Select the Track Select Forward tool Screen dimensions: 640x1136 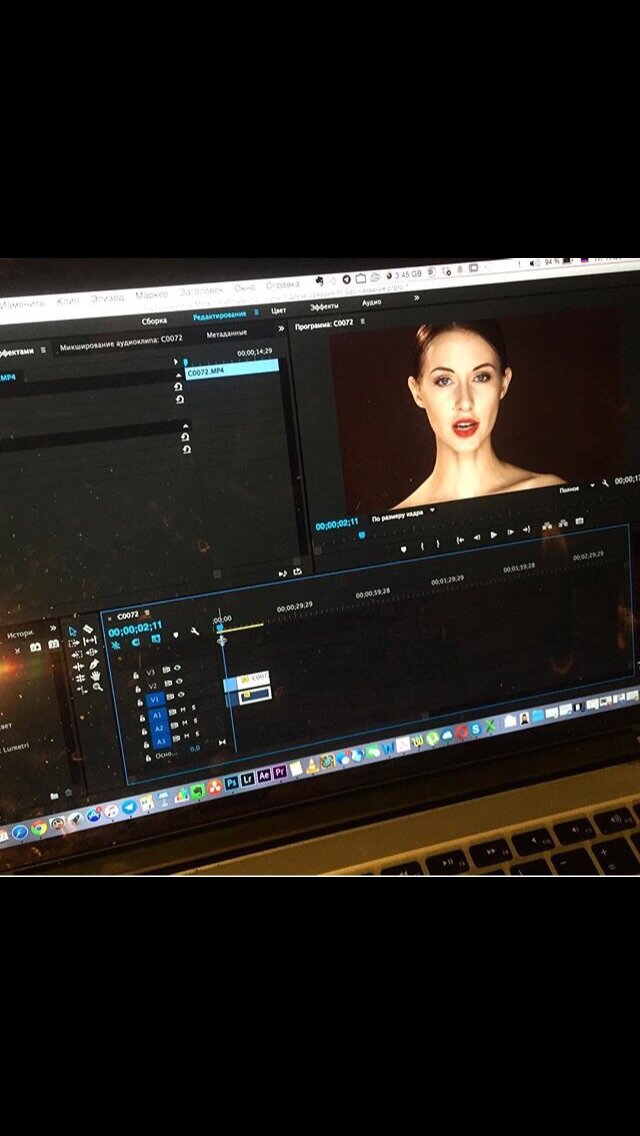pyautogui.click(x=74, y=643)
